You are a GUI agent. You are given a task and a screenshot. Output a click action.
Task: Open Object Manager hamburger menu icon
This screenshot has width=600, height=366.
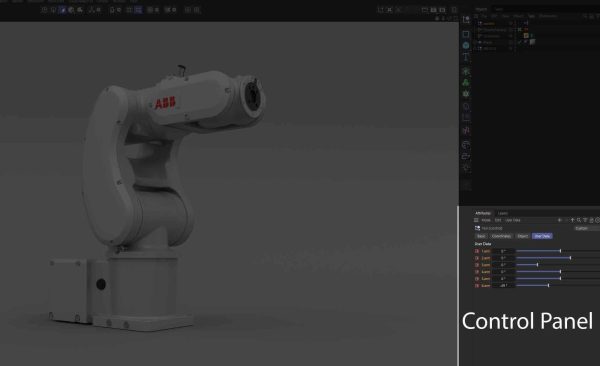pyautogui.click(x=476, y=16)
